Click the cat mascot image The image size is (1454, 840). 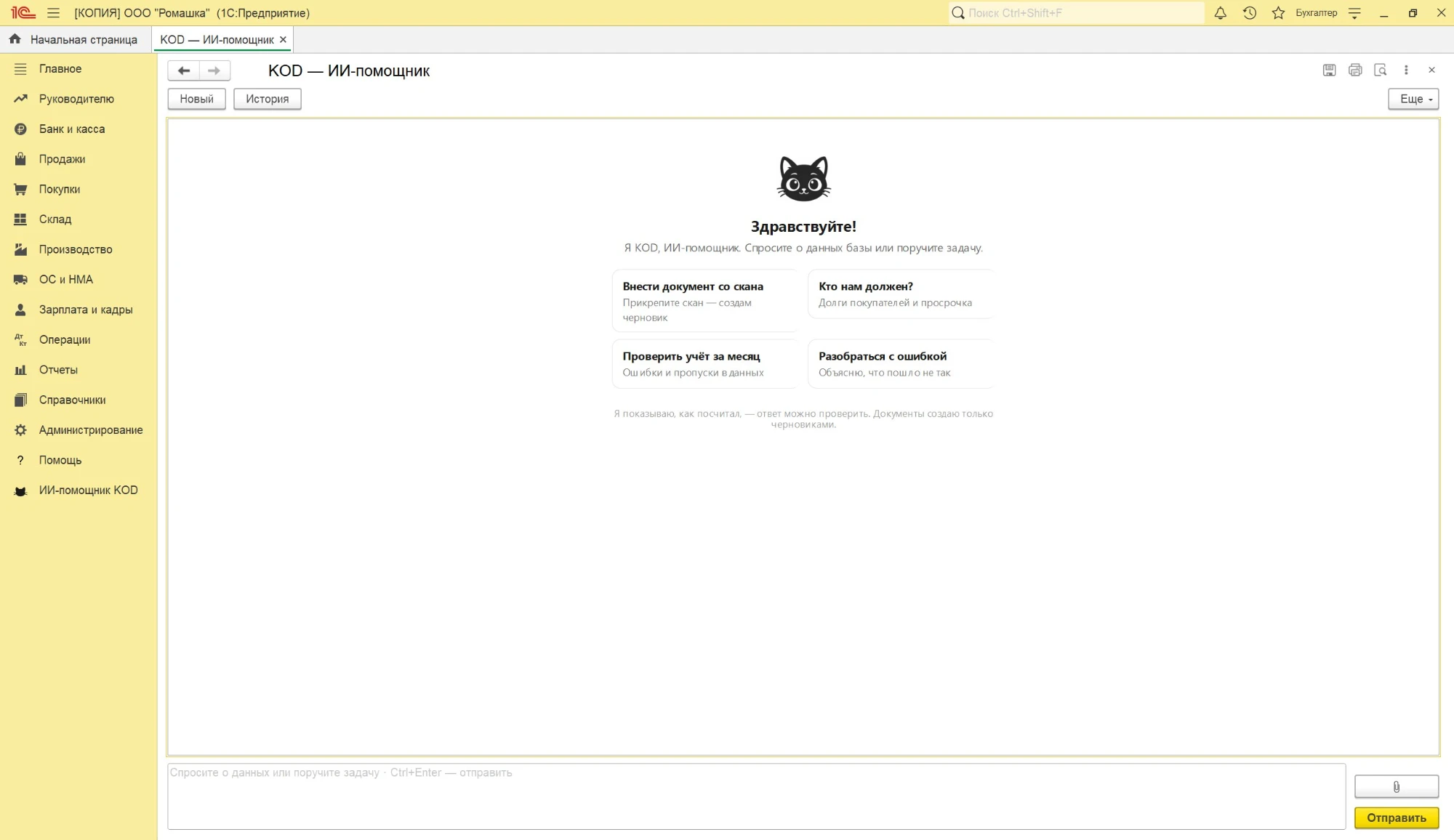(803, 179)
